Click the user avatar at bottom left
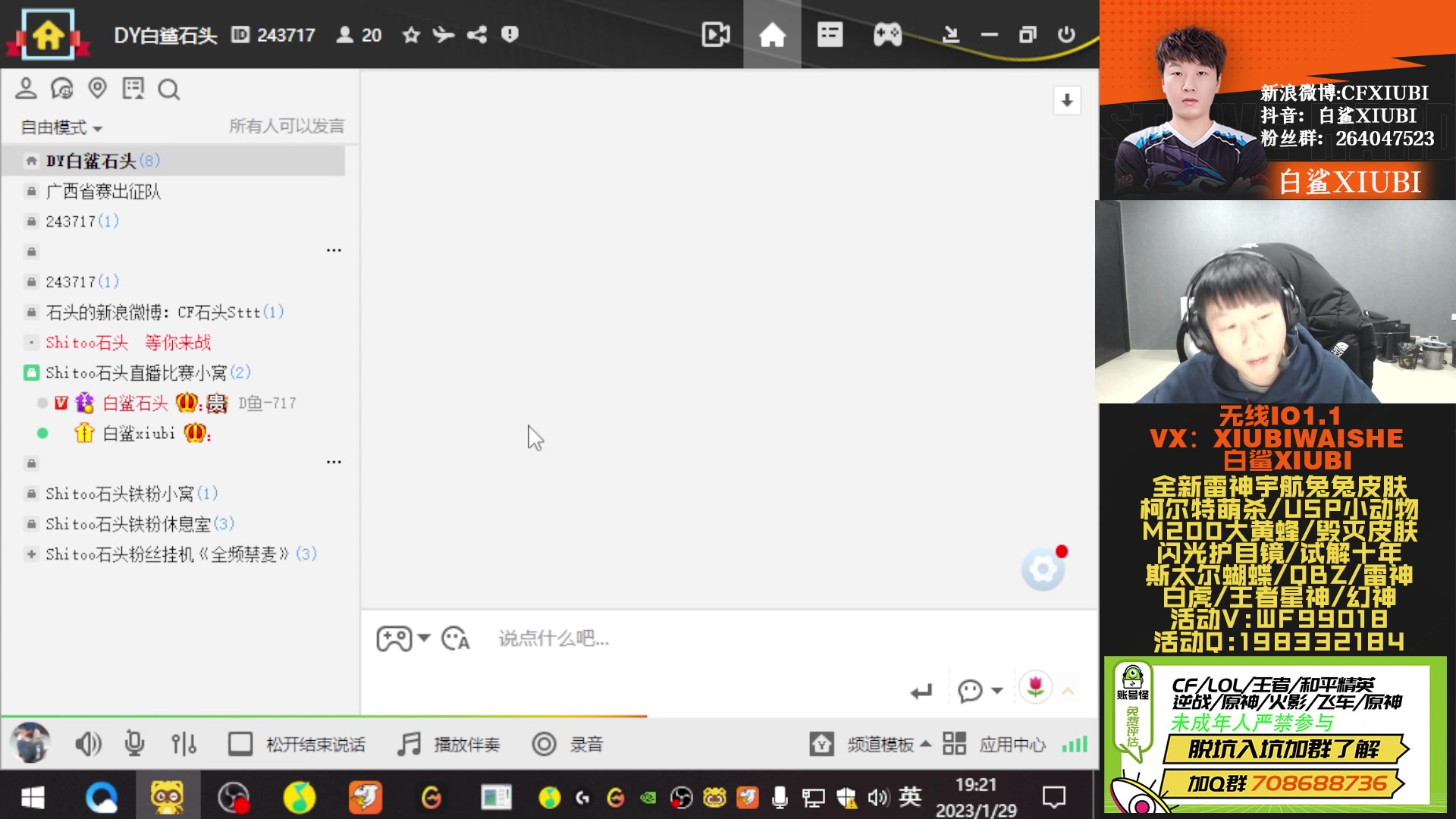This screenshot has width=1456, height=819. click(x=30, y=742)
